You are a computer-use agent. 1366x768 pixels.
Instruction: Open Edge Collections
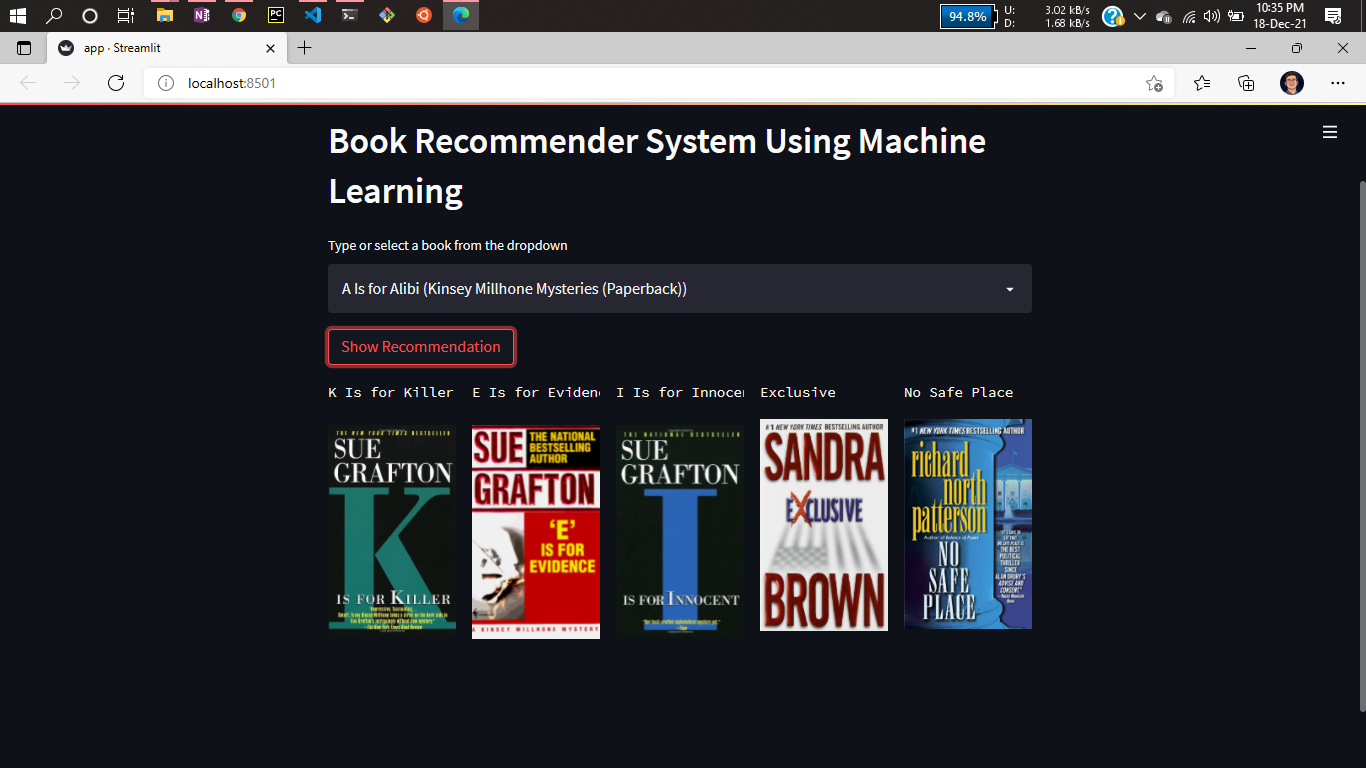coord(1246,83)
